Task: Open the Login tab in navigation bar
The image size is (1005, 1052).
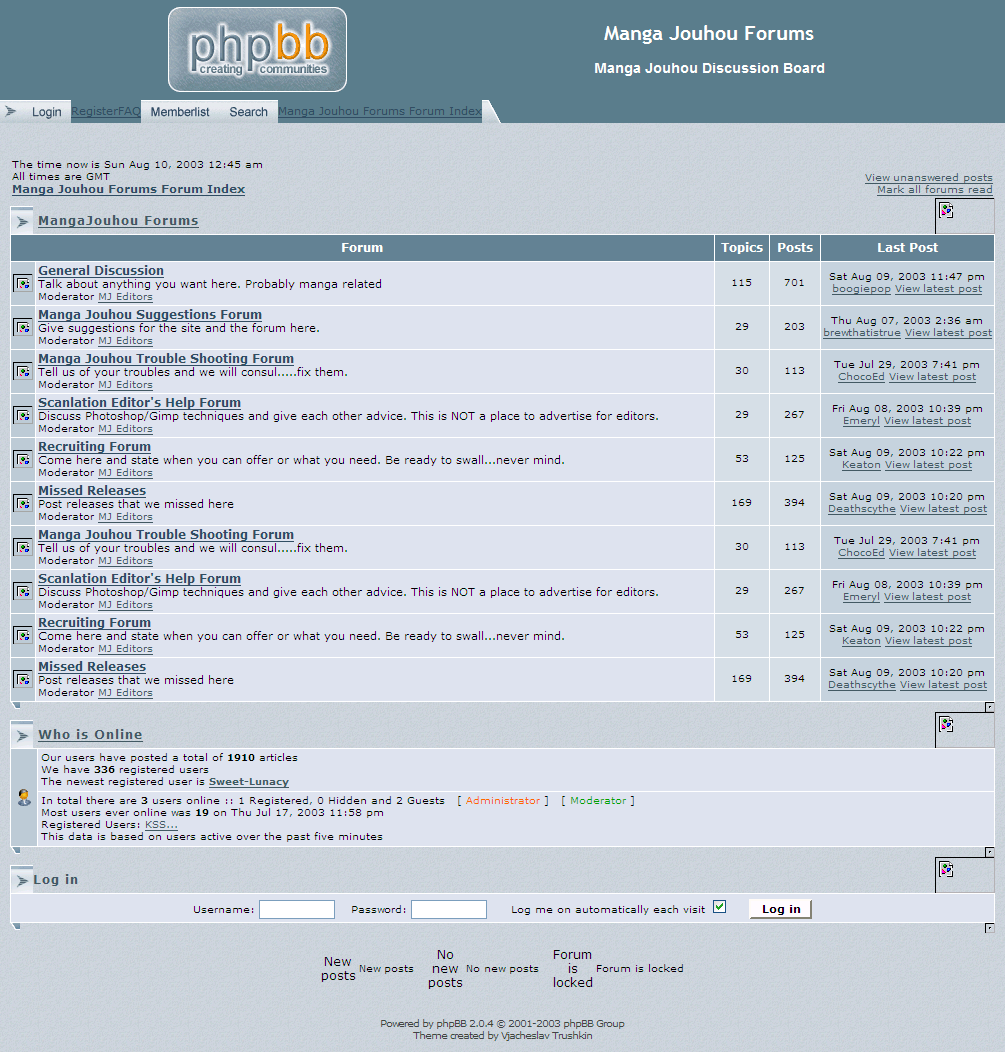Action: coord(46,112)
